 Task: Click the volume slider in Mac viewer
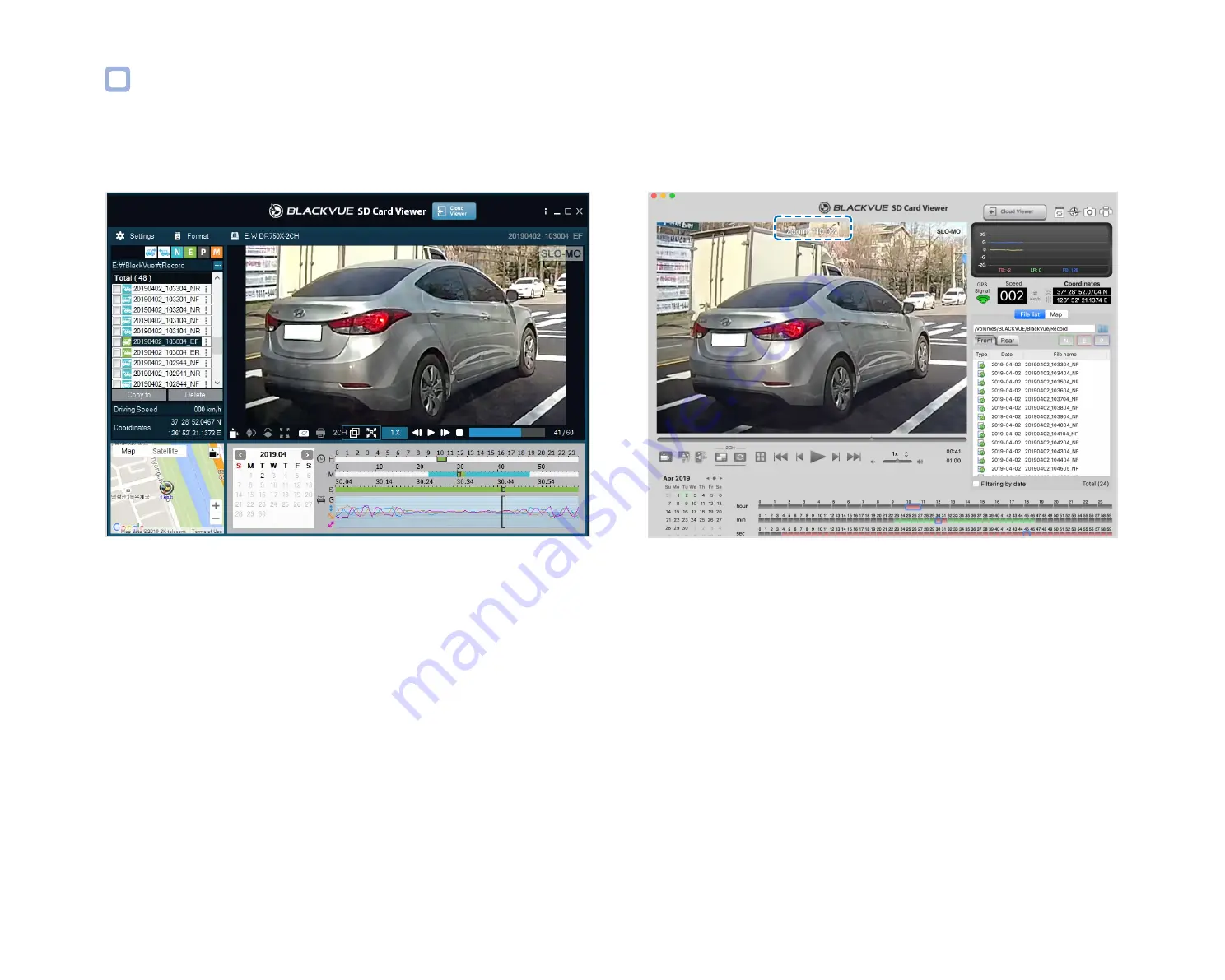(897, 462)
